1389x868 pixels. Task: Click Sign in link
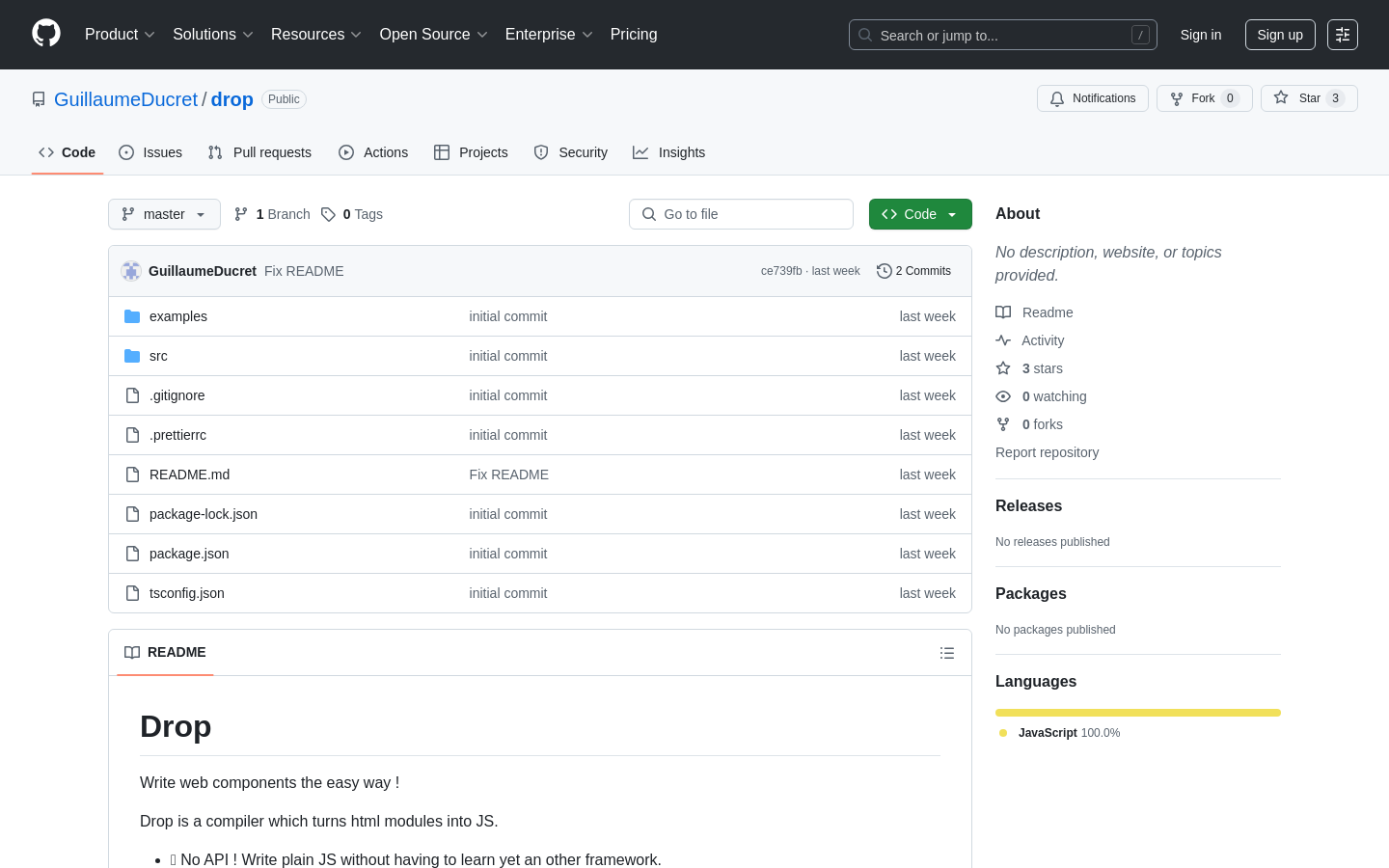[x=1201, y=35]
